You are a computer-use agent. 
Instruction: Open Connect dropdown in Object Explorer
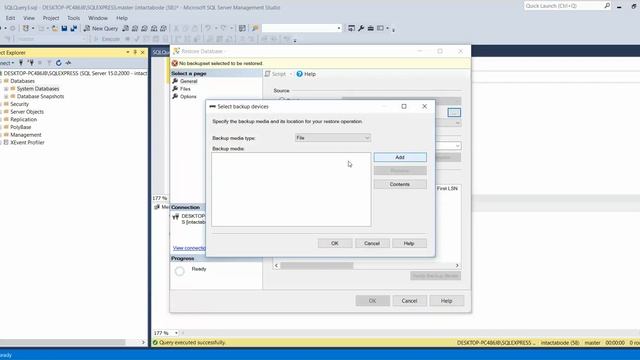point(7,63)
